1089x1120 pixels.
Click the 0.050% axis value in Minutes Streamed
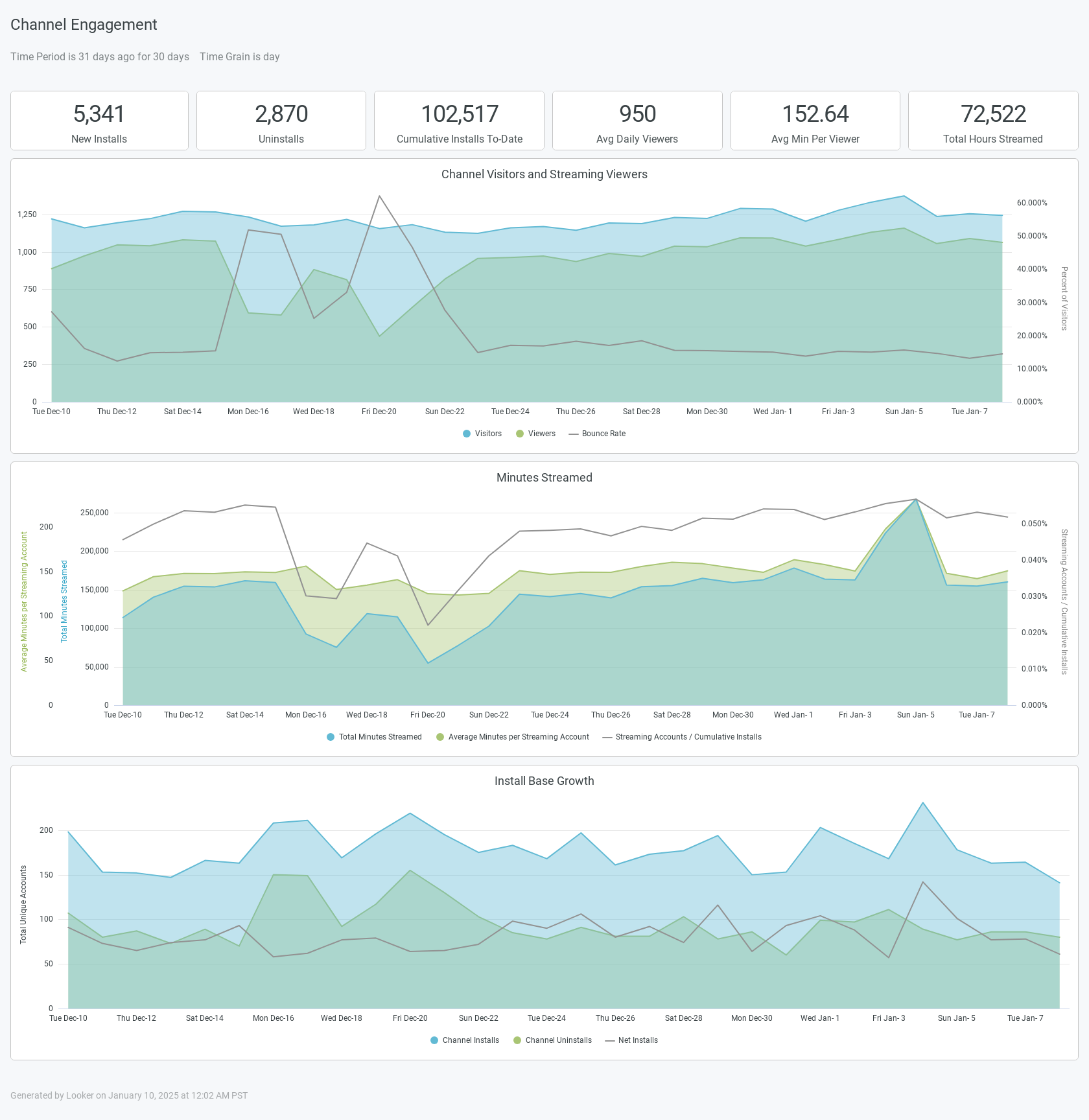[x=1035, y=524]
